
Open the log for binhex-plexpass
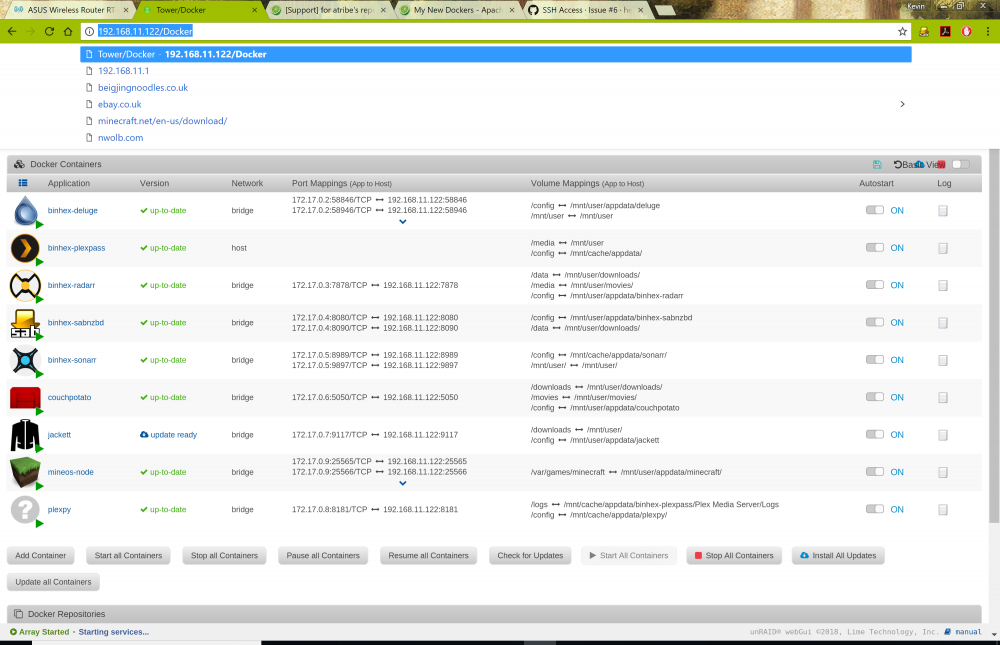click(943, 248)
